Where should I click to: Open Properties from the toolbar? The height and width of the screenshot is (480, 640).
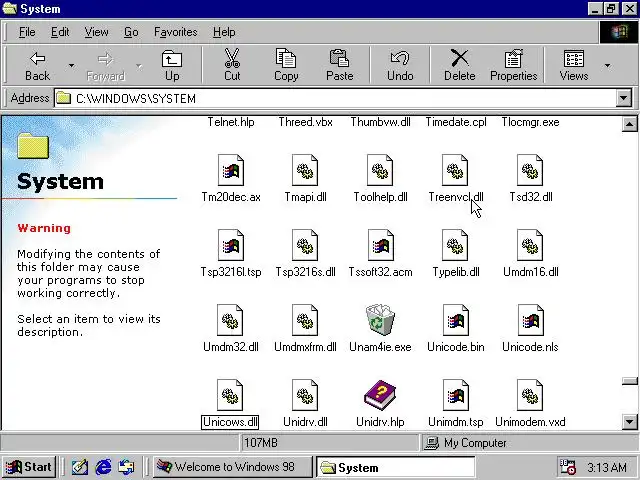[x=513, y=65]
